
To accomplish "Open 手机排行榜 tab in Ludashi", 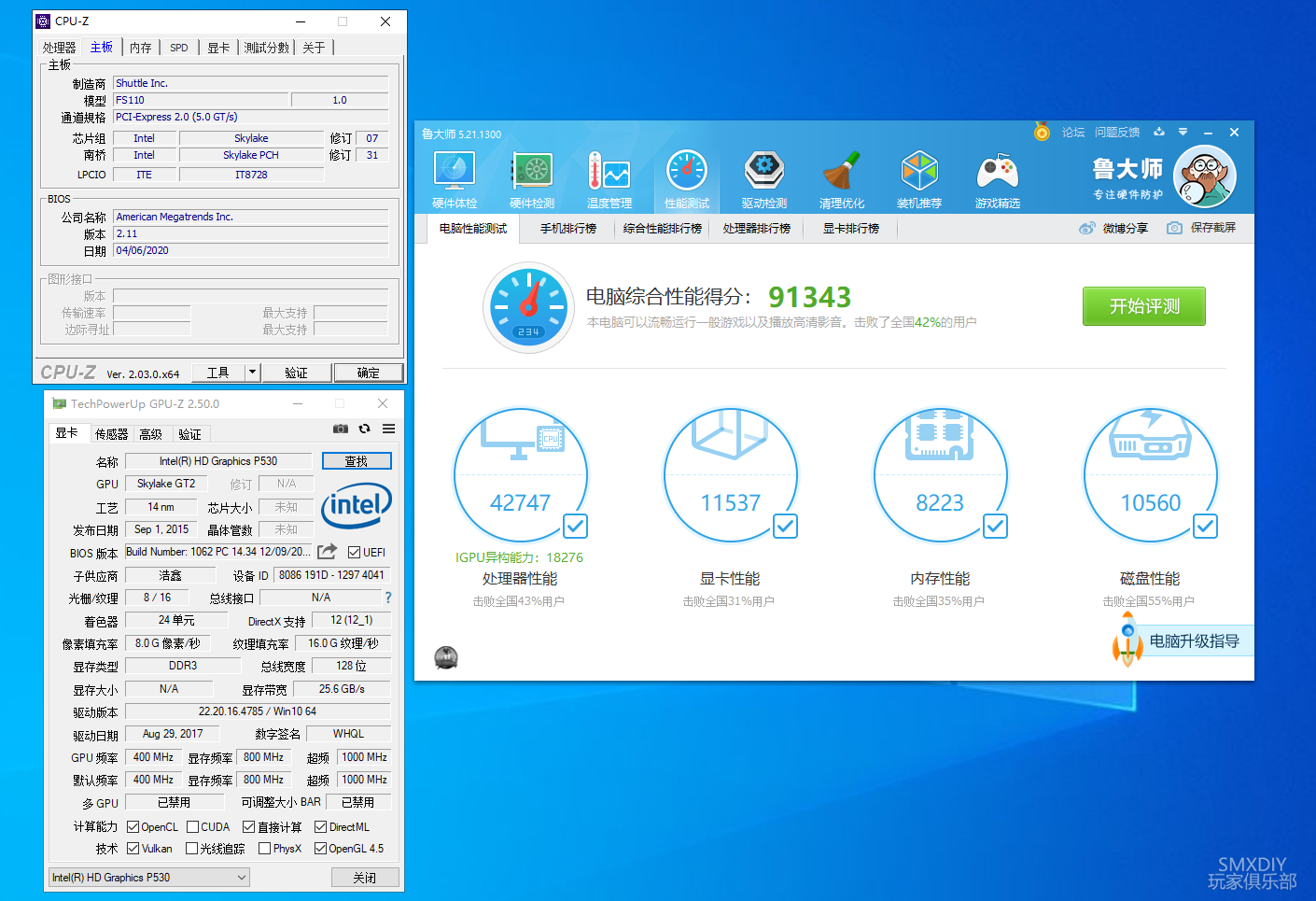I will point(567,229).
